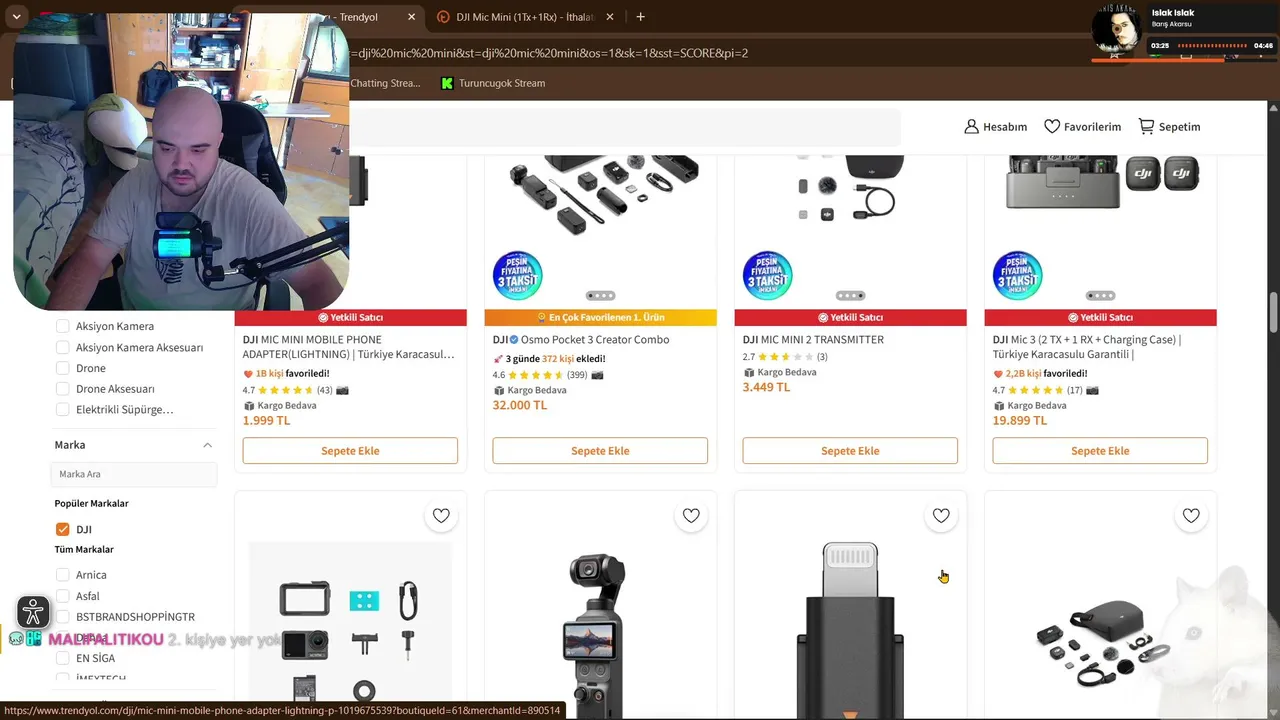Click the 19.899 TL price
Viewport: 1280px width, 720px height.
tap(1020, 420)
